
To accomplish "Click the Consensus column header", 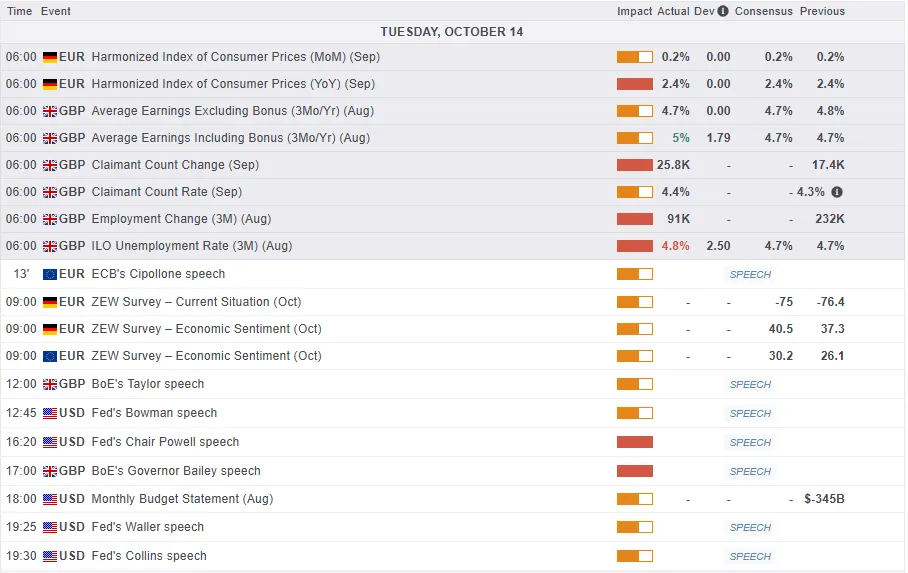I will 763,12.
